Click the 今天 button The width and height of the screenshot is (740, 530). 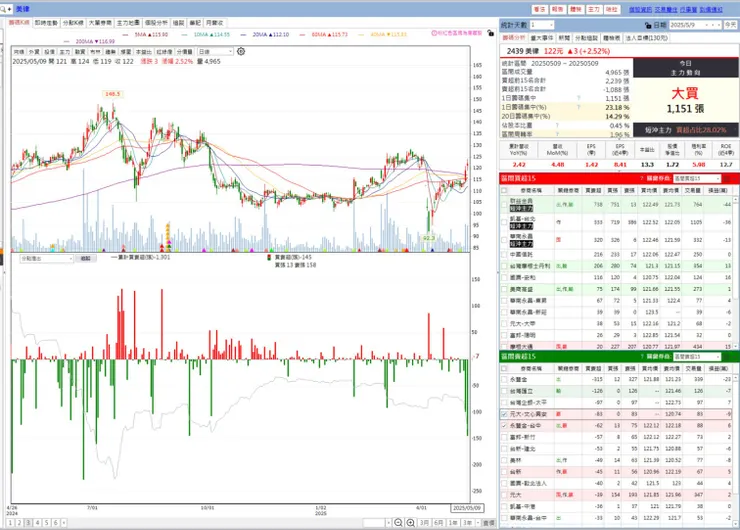731,25
